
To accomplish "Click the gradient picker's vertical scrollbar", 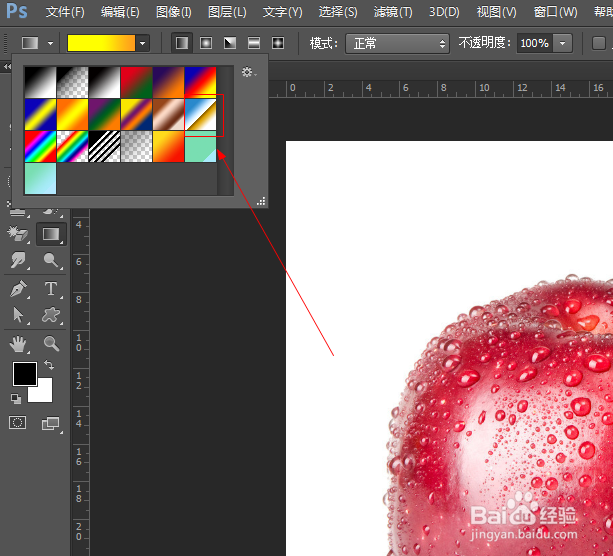I will click(225, 131).
